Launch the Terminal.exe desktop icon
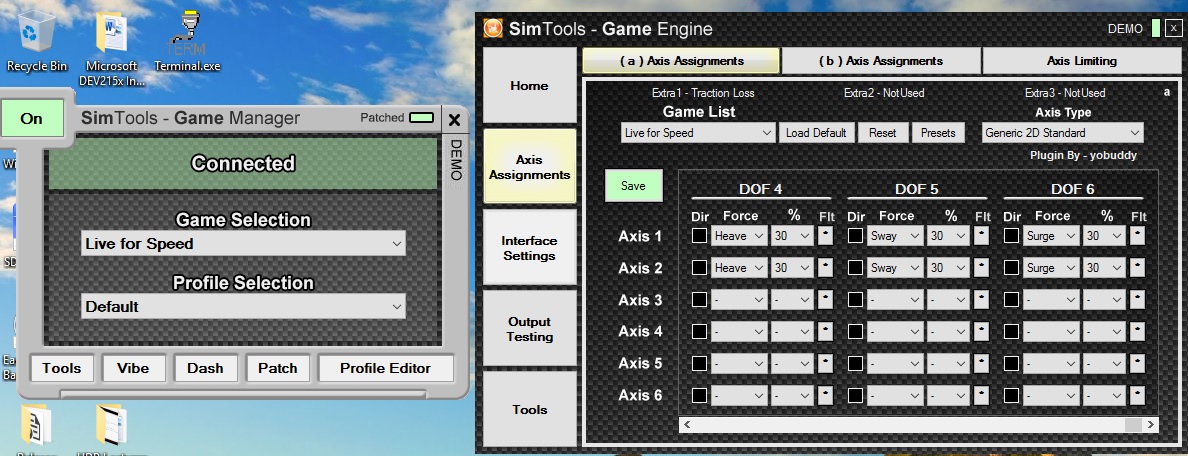The width and height of the screenshot is (1188, 456). 187,42
